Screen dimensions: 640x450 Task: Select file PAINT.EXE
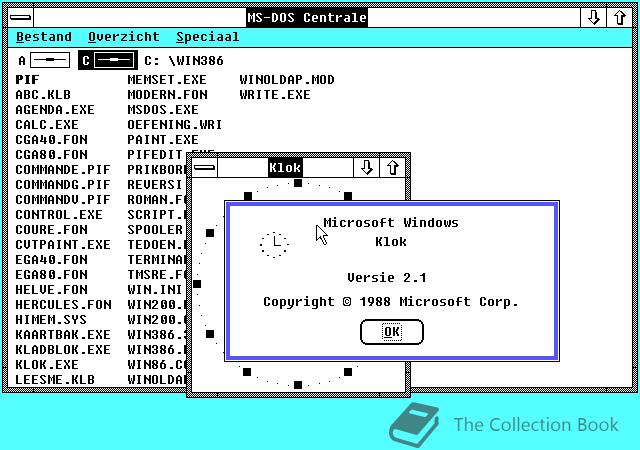[x=163, y=140]
